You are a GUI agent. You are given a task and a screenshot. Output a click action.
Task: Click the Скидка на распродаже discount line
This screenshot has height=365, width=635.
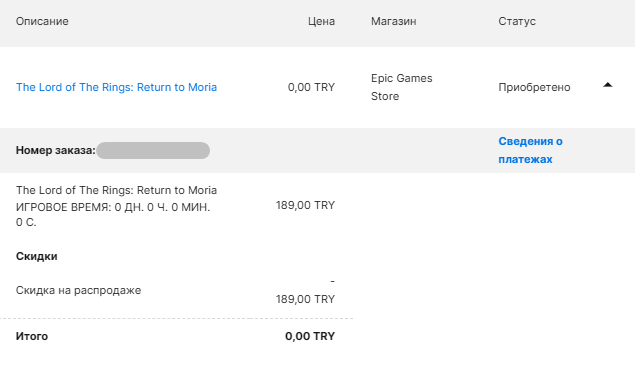tap(78, 290)
